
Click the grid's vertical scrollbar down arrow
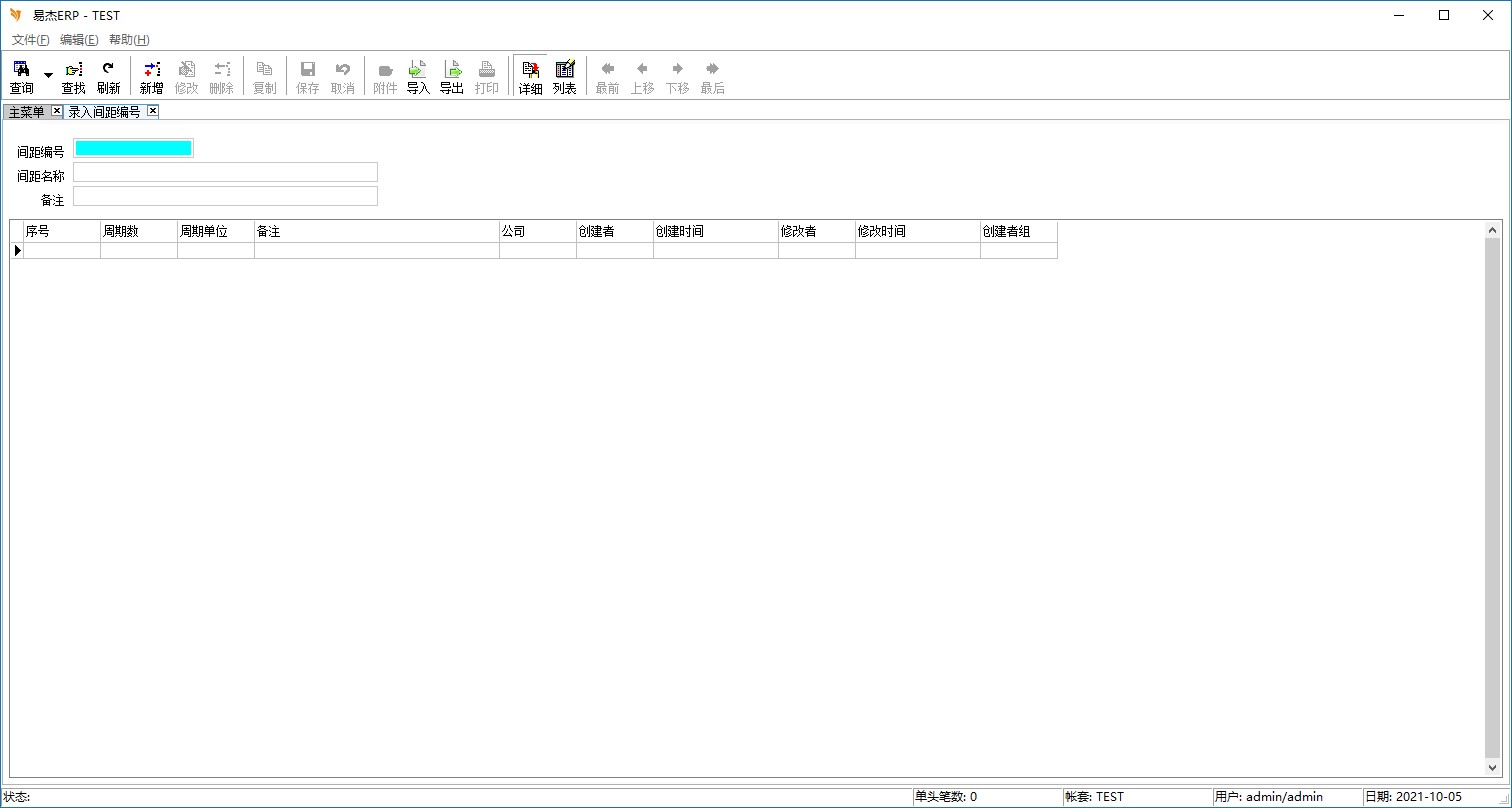tap(1493, 769)
